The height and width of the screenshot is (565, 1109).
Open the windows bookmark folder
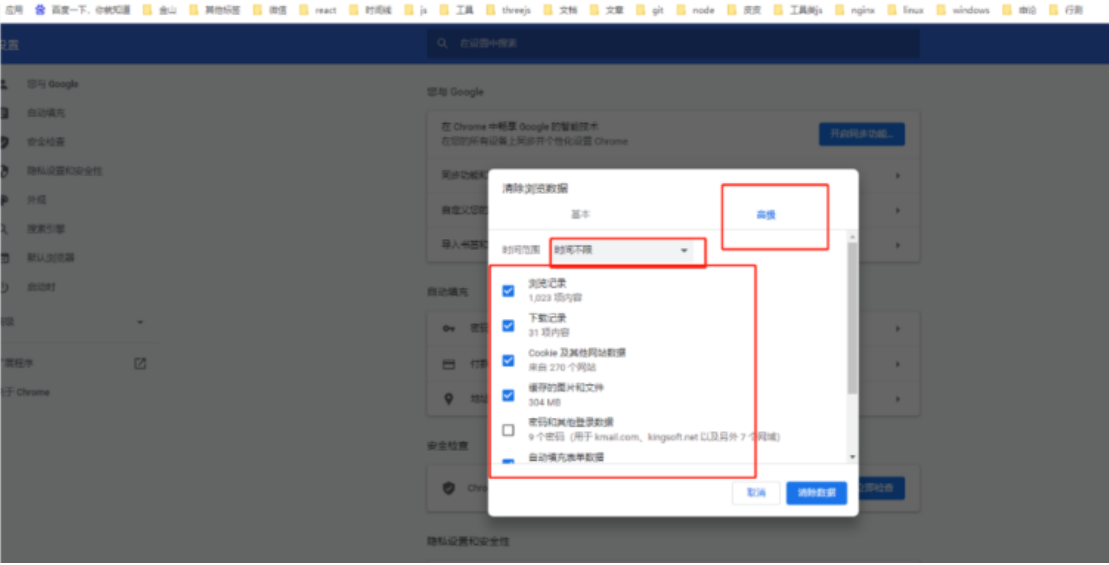pyautogui.click(x=963, y=10)
